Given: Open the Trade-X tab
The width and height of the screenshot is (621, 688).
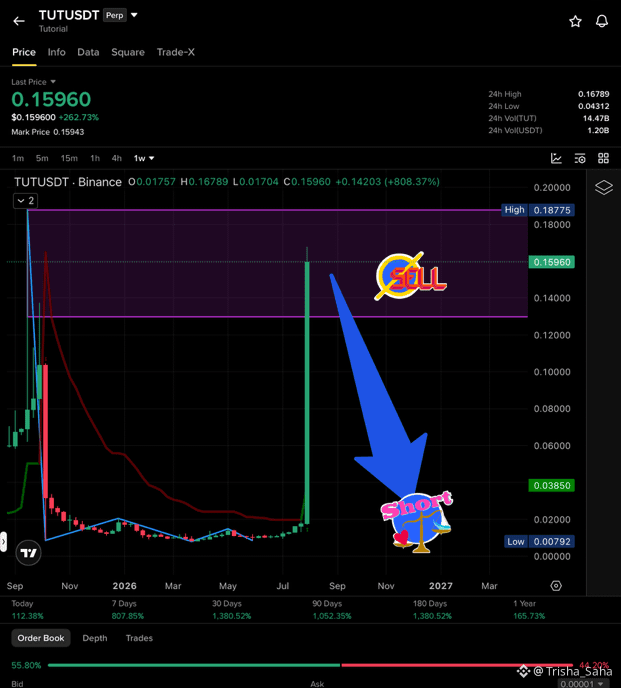Looking at the screenshot, I should pos(176,52).
